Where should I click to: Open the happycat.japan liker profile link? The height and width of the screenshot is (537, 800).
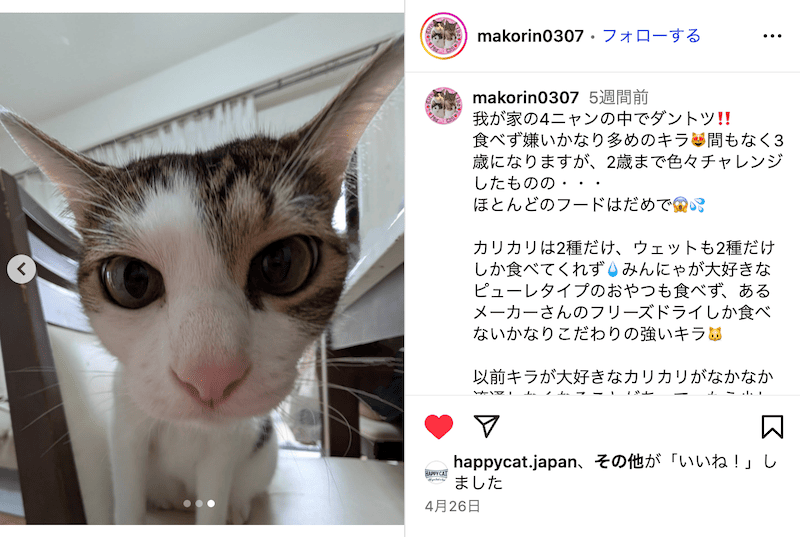click(x=515, y=462)
